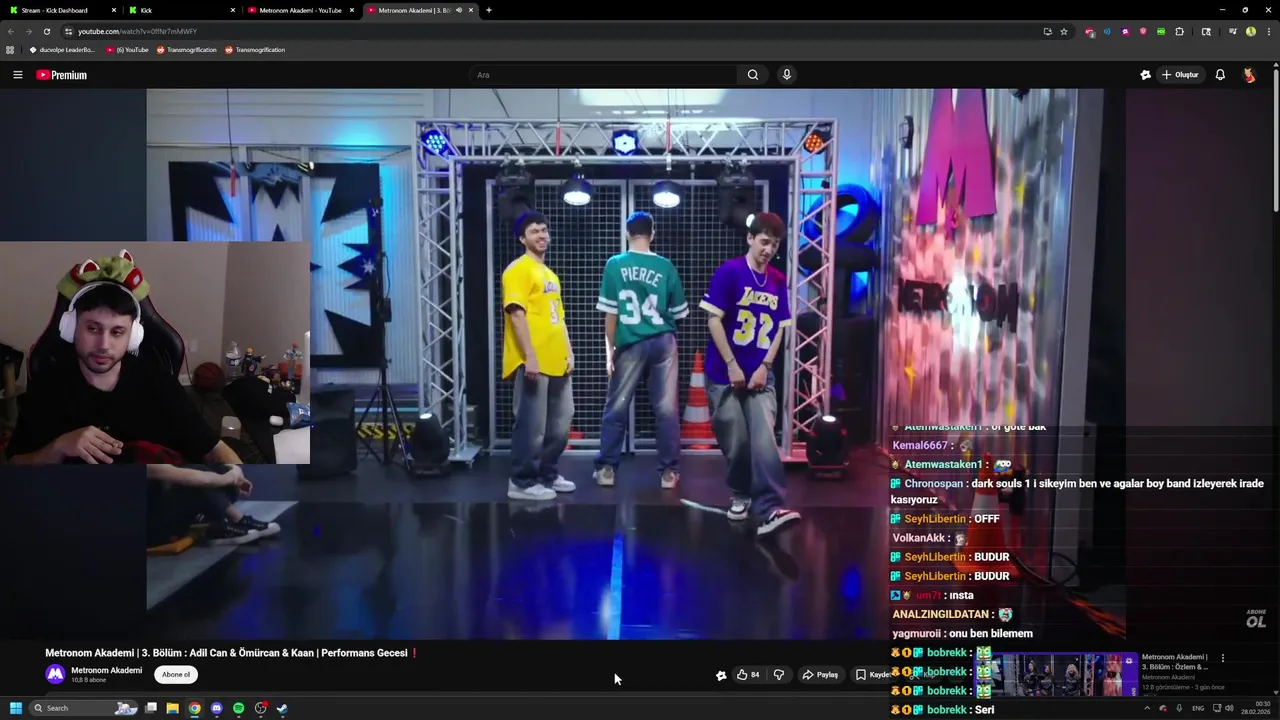Click the YouTube header icon beside Oluştur

click(1146, 75)
